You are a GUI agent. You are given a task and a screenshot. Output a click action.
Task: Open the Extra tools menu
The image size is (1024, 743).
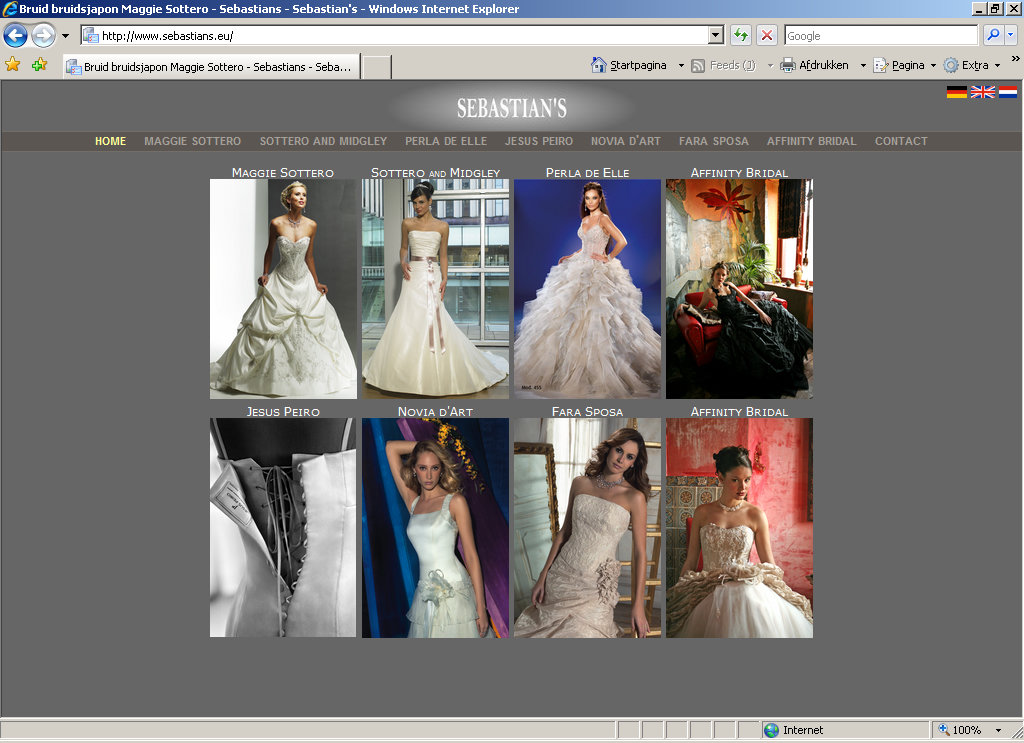click(972, 65)
